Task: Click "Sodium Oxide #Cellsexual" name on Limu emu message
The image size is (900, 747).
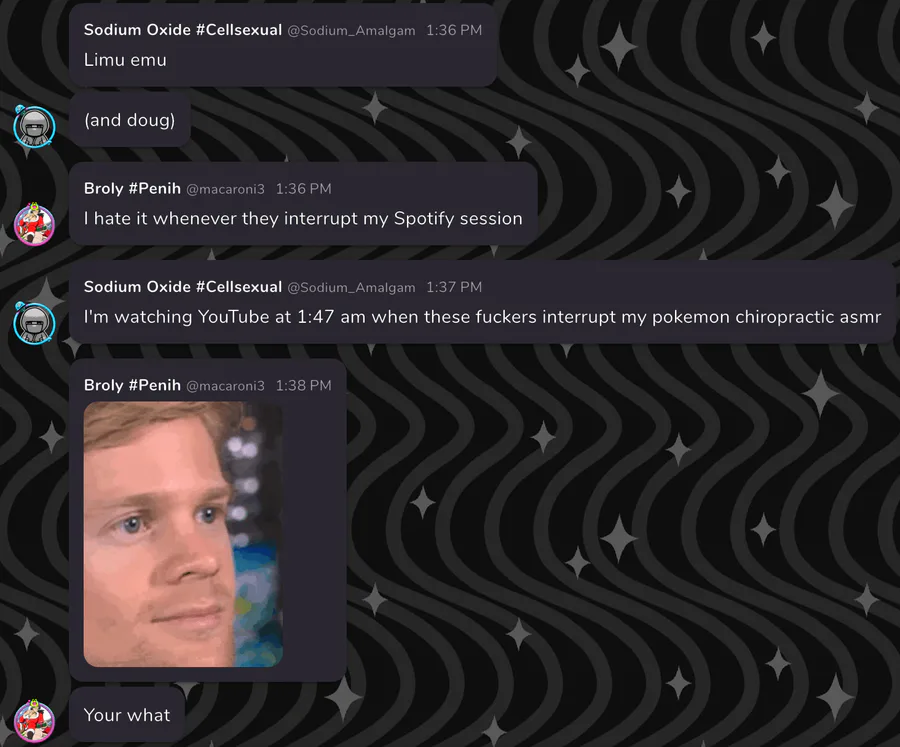Action: coord(183,30)
